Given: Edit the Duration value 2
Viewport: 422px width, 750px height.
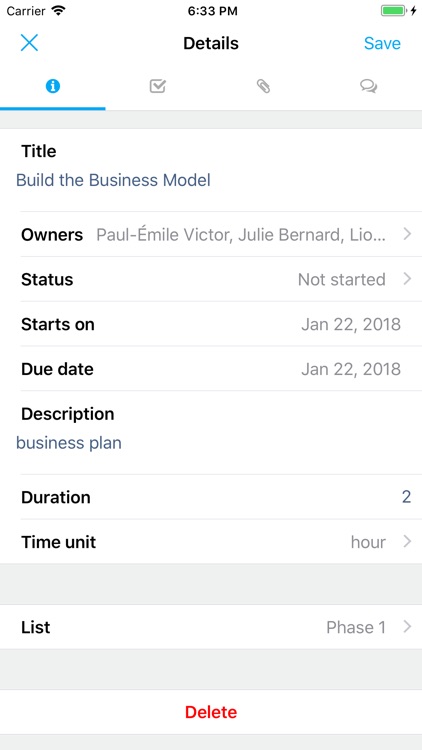Looking at the screenshot, I should click(406, 497).
